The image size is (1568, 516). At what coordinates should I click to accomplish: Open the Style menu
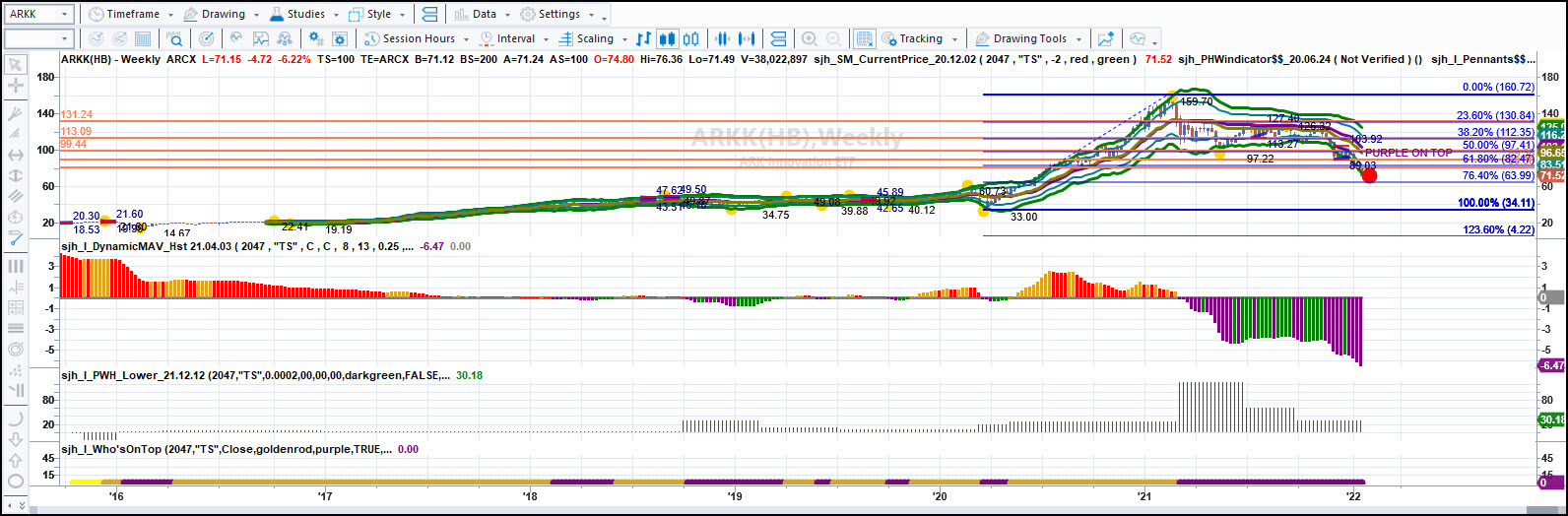click(x=372, y=15)
